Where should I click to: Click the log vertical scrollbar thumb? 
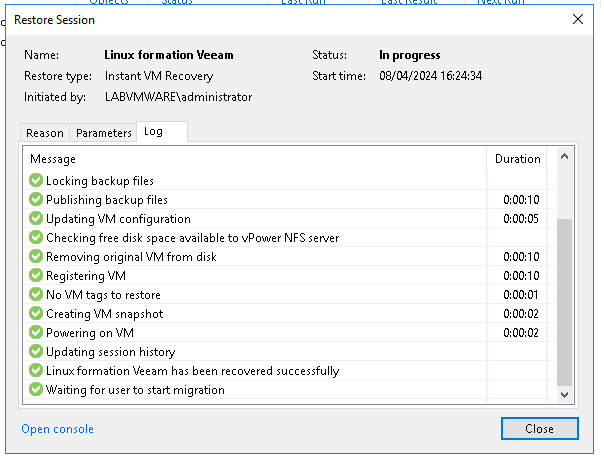565,302
